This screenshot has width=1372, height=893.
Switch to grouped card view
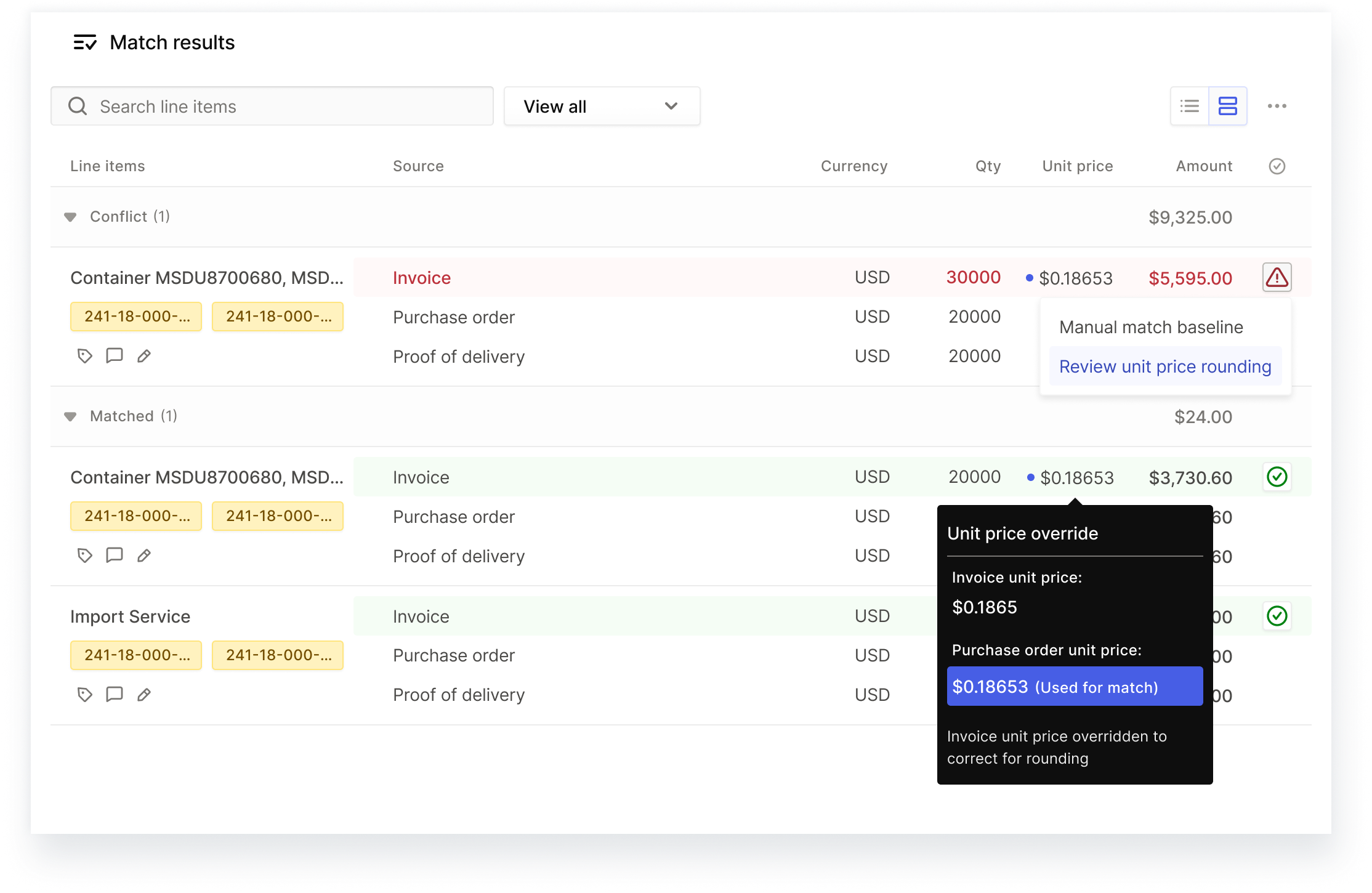1227,107
